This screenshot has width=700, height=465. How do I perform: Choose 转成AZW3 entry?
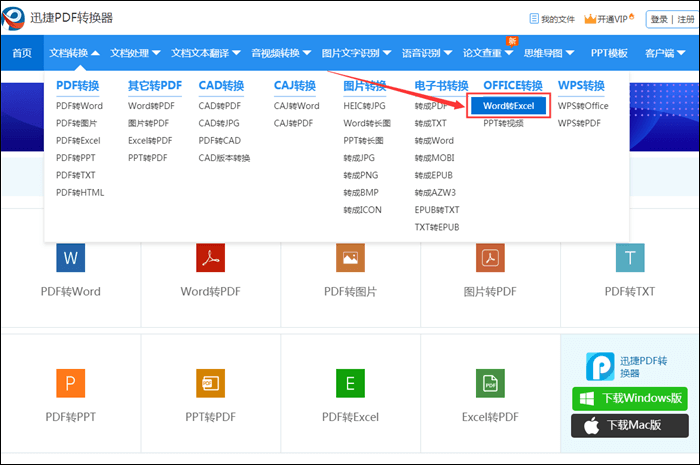pos(435,193)
